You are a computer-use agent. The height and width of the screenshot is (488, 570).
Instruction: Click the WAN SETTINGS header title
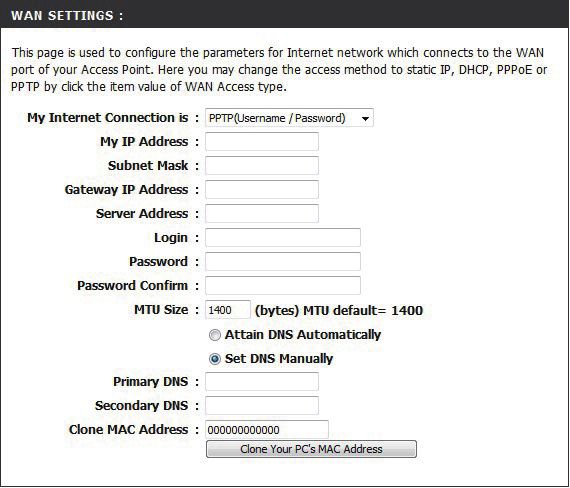67,16
